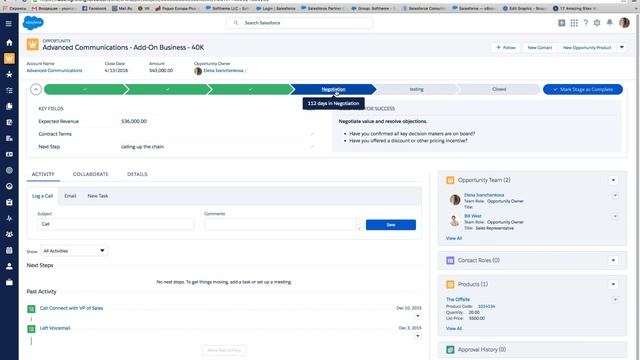Open the user profile avatar in header
The width and height of the screenshot is (640, 360).
coord(624,23)
